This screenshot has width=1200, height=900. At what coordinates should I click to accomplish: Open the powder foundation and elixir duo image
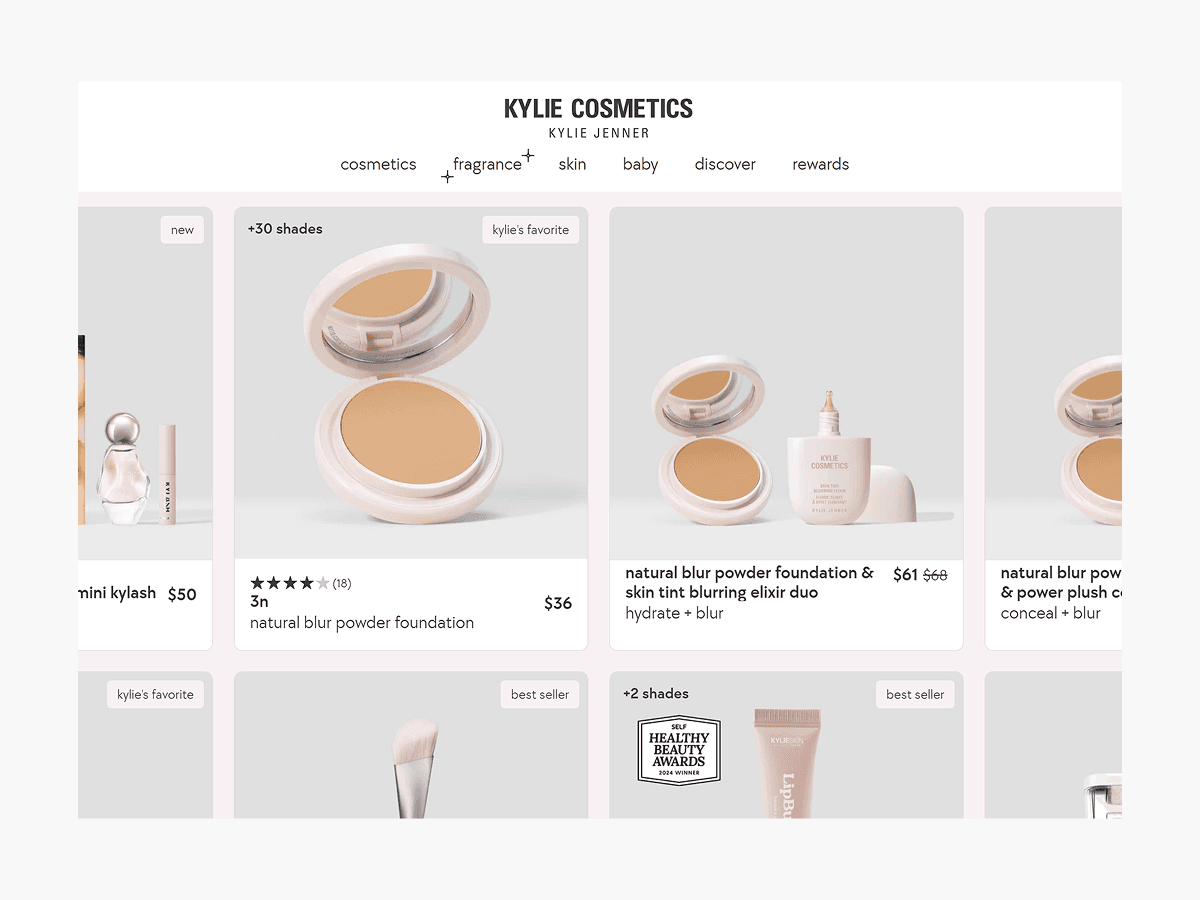click(x=786, y=383)
